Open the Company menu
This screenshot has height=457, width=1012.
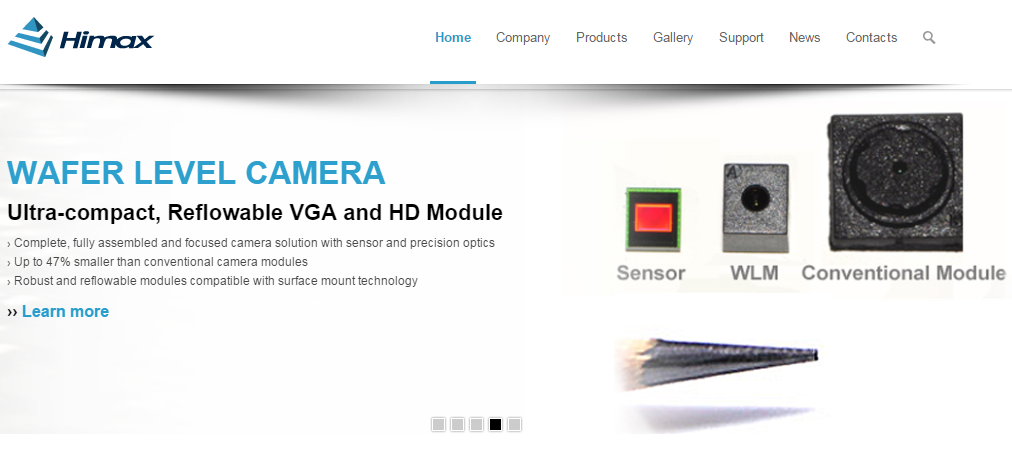click(523, 37)
